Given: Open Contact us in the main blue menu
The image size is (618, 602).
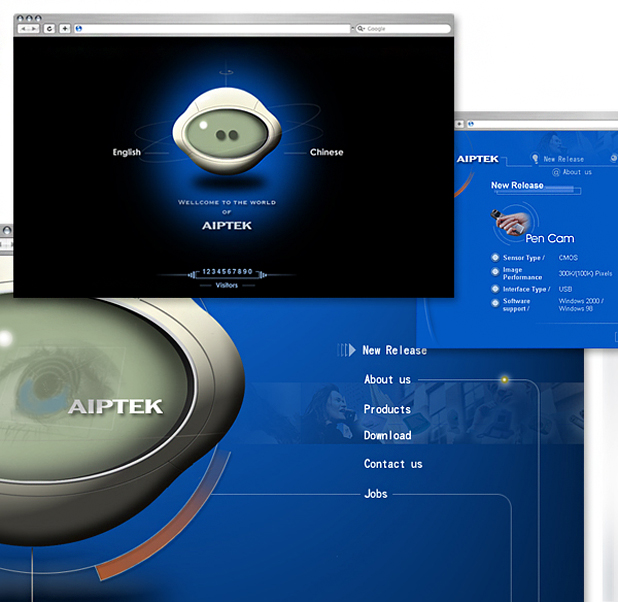Looking at the screenshot, I should click(393, 464).
